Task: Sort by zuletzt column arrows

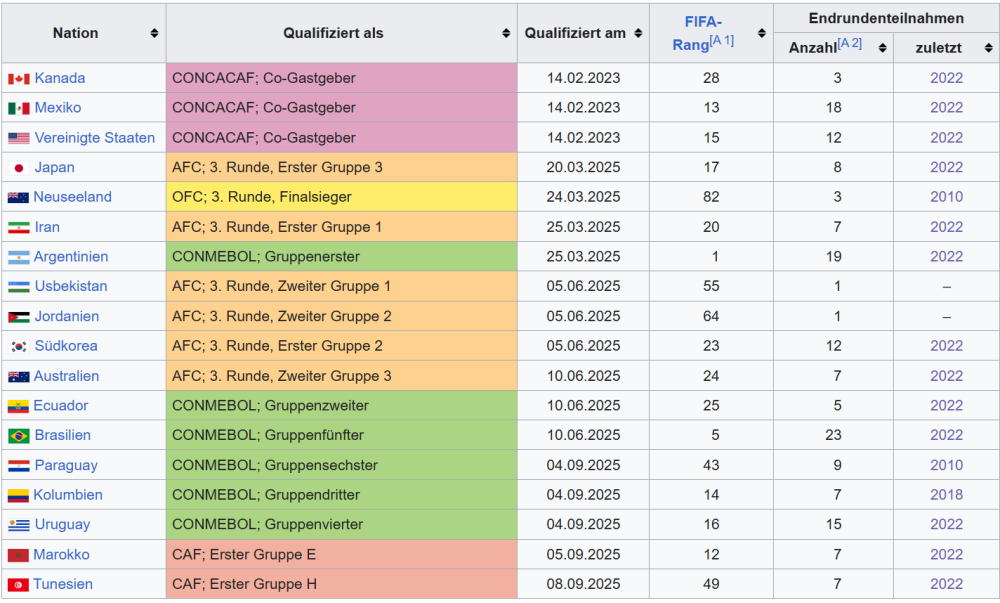Action: pos(988,47)
